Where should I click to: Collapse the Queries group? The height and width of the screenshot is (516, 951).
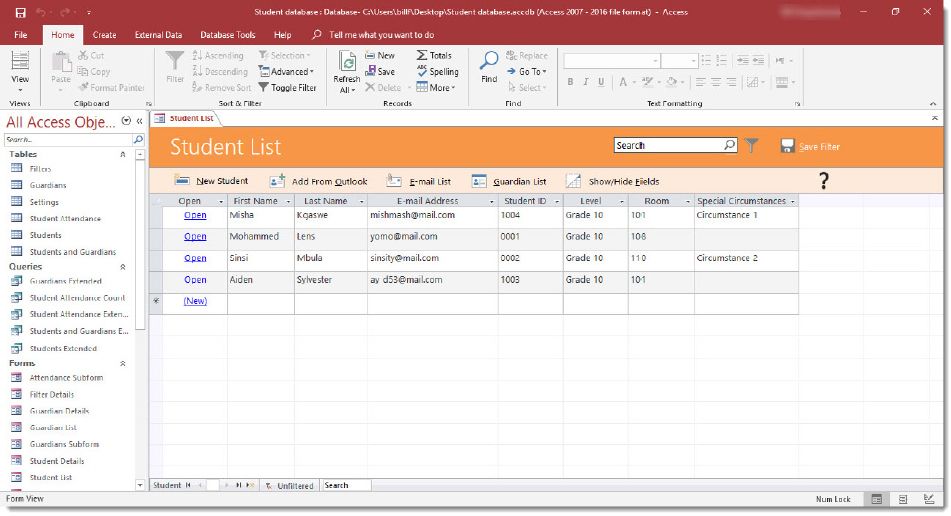click(x=123, y=267)
